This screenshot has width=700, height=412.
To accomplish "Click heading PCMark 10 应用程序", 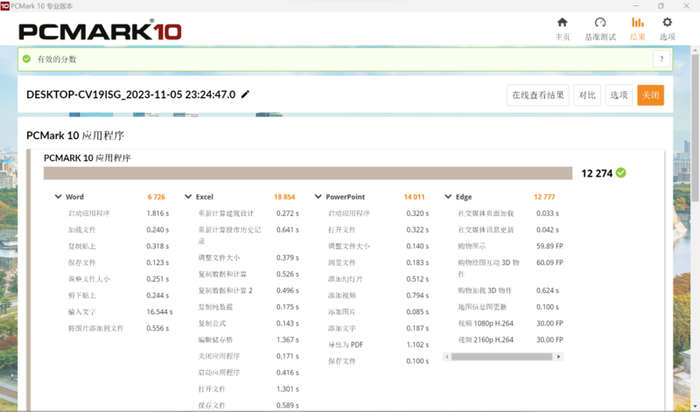I will pos(75,135).
